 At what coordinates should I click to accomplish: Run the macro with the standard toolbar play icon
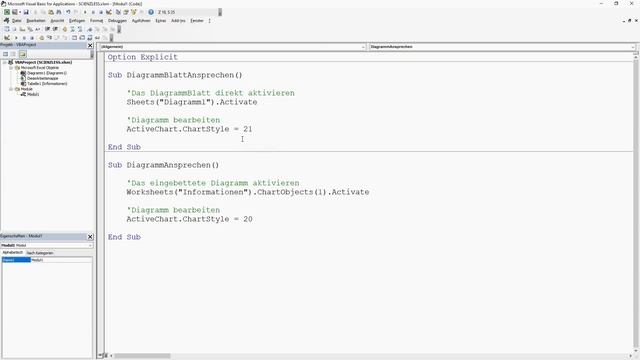(85, 12)
